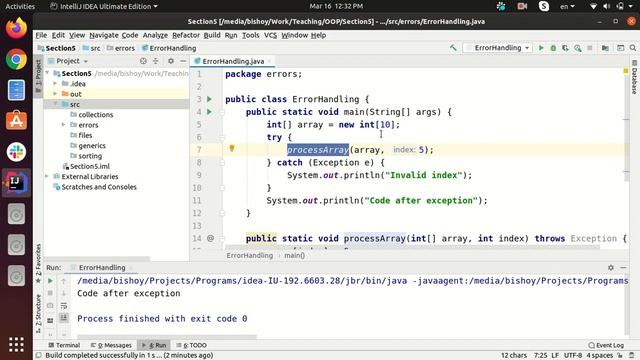Viewport: 640px width, 360px height.
Task: Collapse all icon in Project panel
Action: coord(156,61)
